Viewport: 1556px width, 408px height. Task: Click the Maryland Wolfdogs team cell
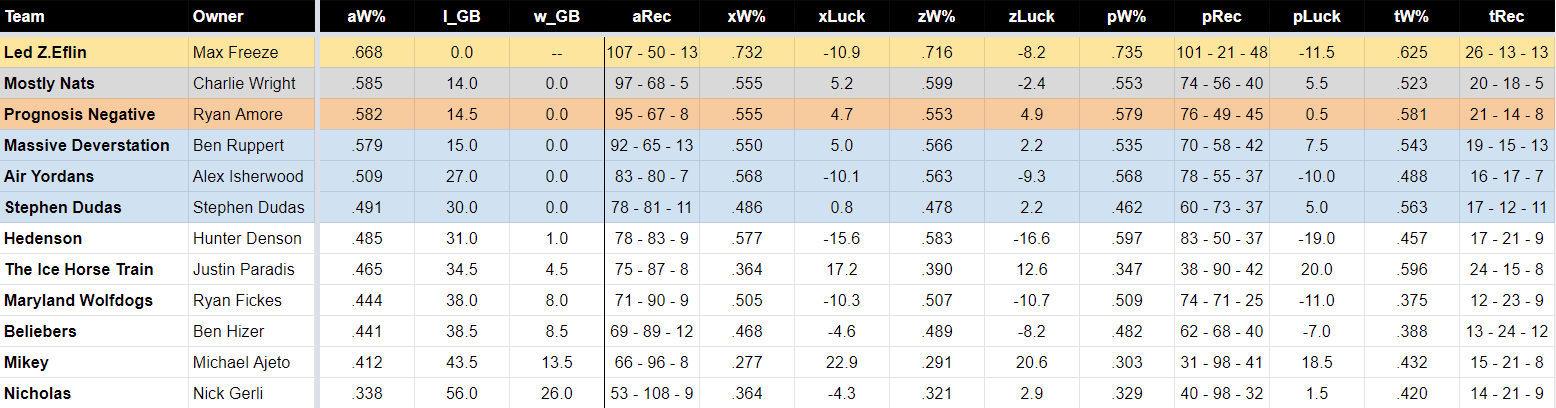click(94, 300)
